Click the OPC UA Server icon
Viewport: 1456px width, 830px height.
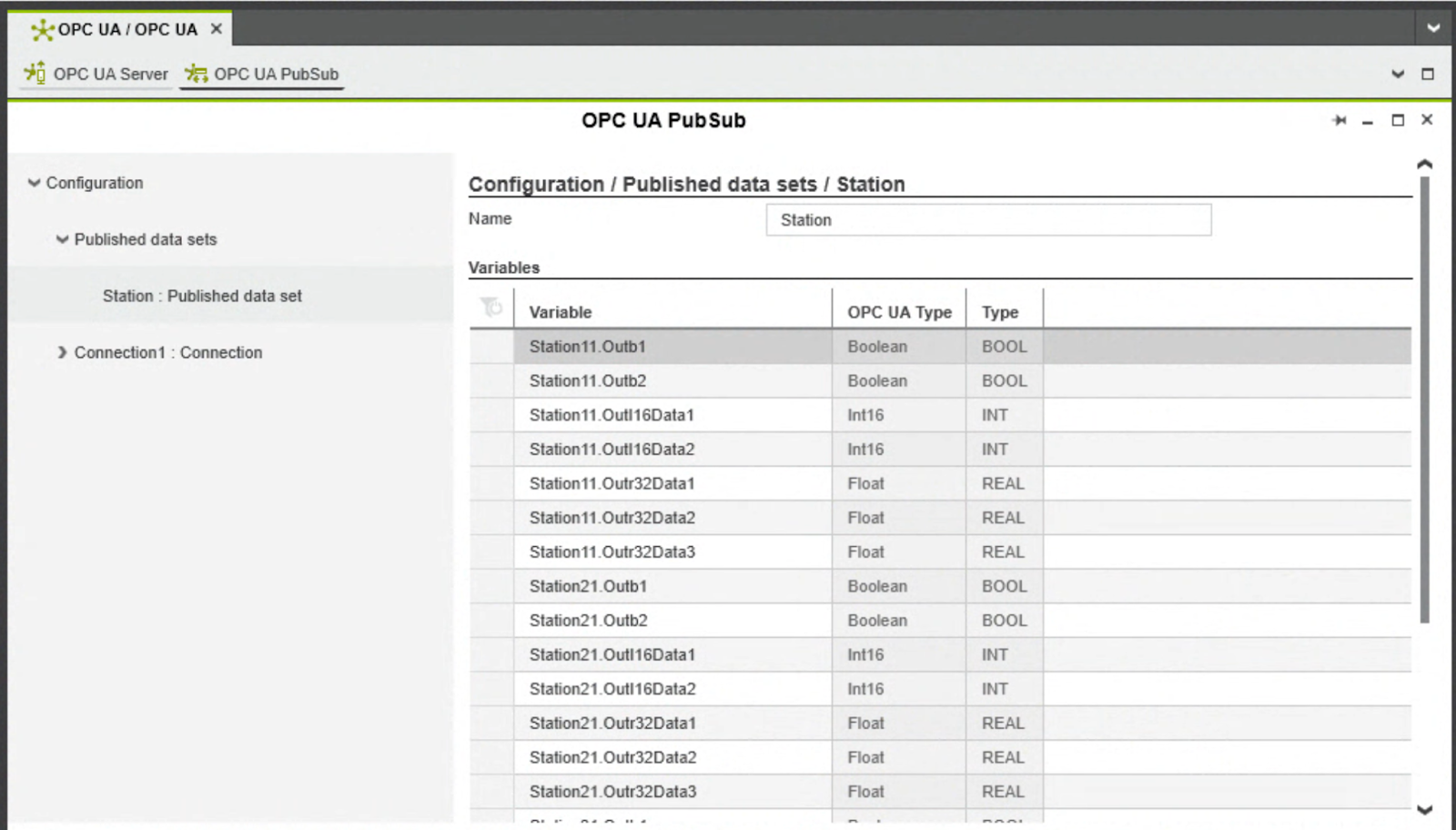click(x=35, y=73)
